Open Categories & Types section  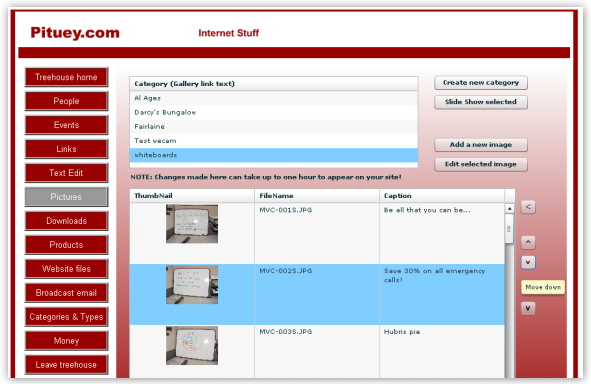(66, 317)
